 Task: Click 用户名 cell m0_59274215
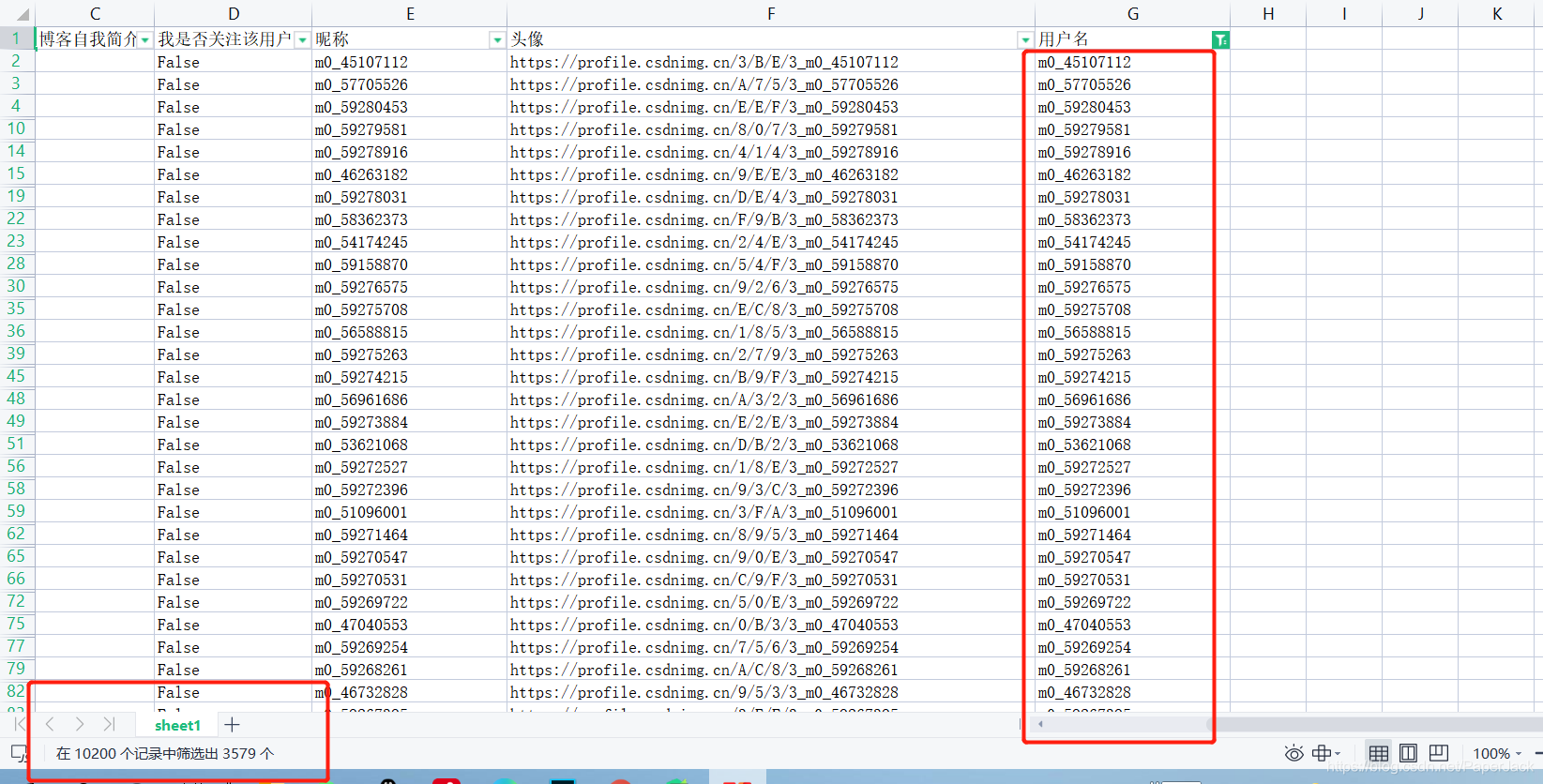coord(1132,377)
